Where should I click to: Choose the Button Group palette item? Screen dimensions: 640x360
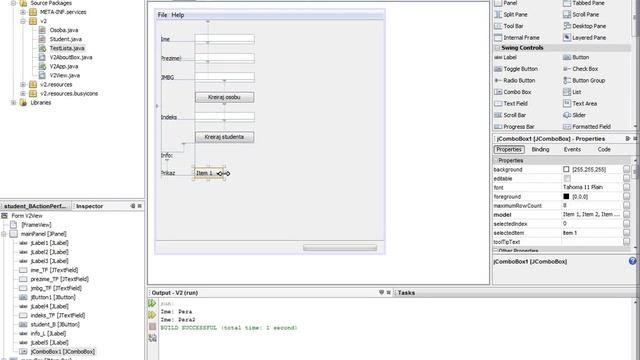click(x=584, y=80)
